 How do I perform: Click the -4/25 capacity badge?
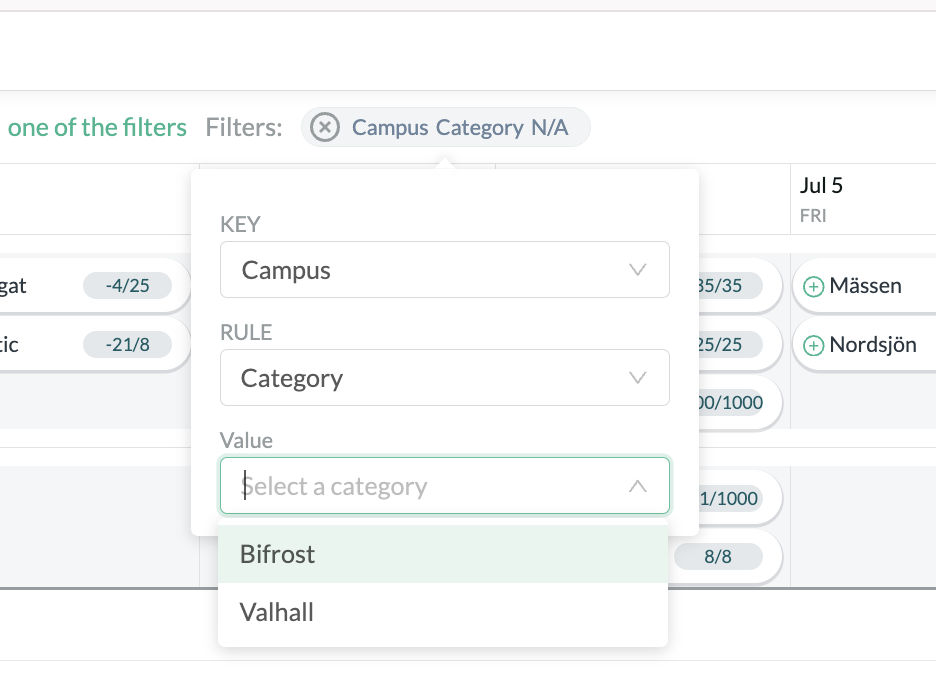[127, 285]
